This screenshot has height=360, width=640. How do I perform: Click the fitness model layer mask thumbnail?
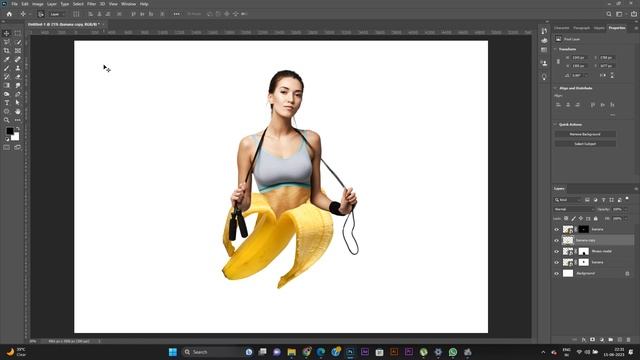[584, 251]
